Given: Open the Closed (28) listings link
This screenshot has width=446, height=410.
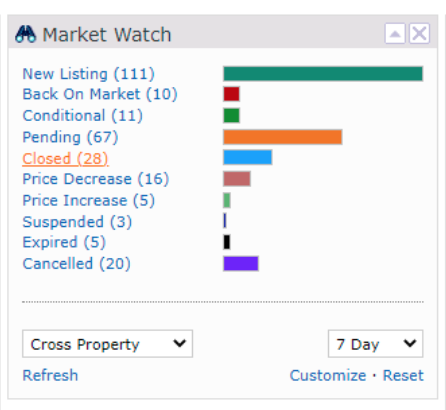Looking at the screenshot, I should 65,158.
